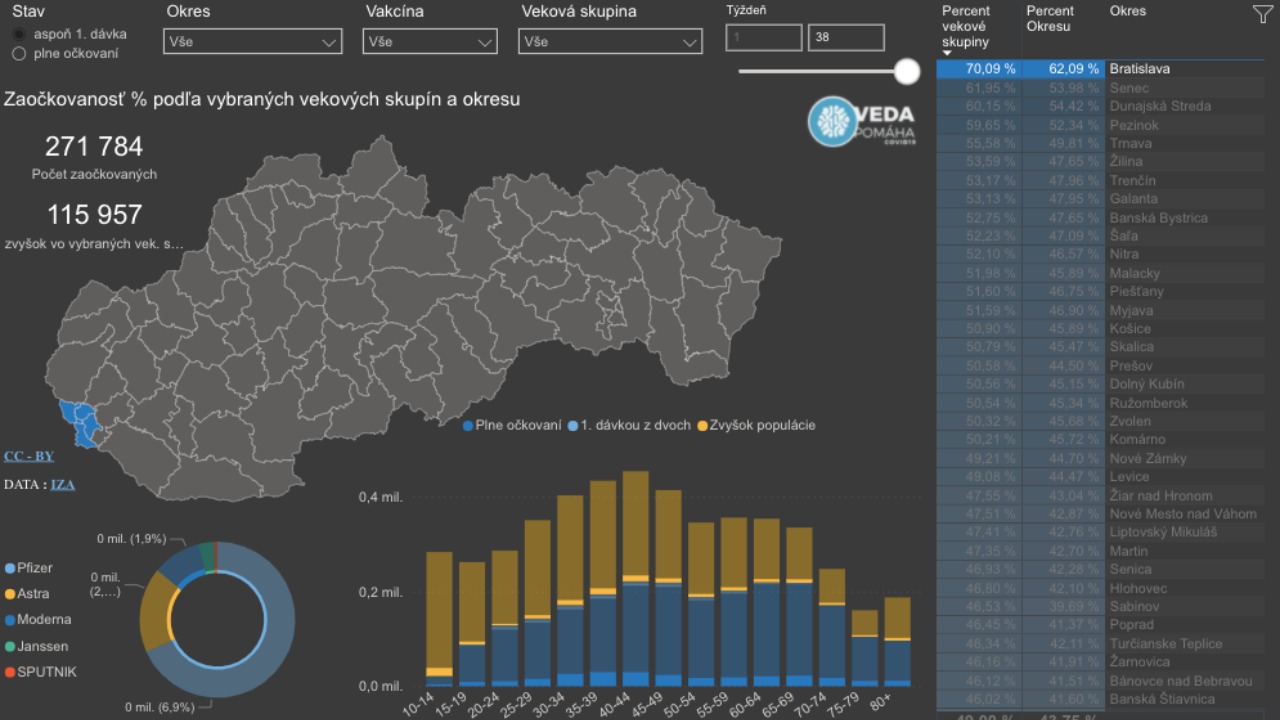
Task: Open the IZA data source link
Action: 63,485
